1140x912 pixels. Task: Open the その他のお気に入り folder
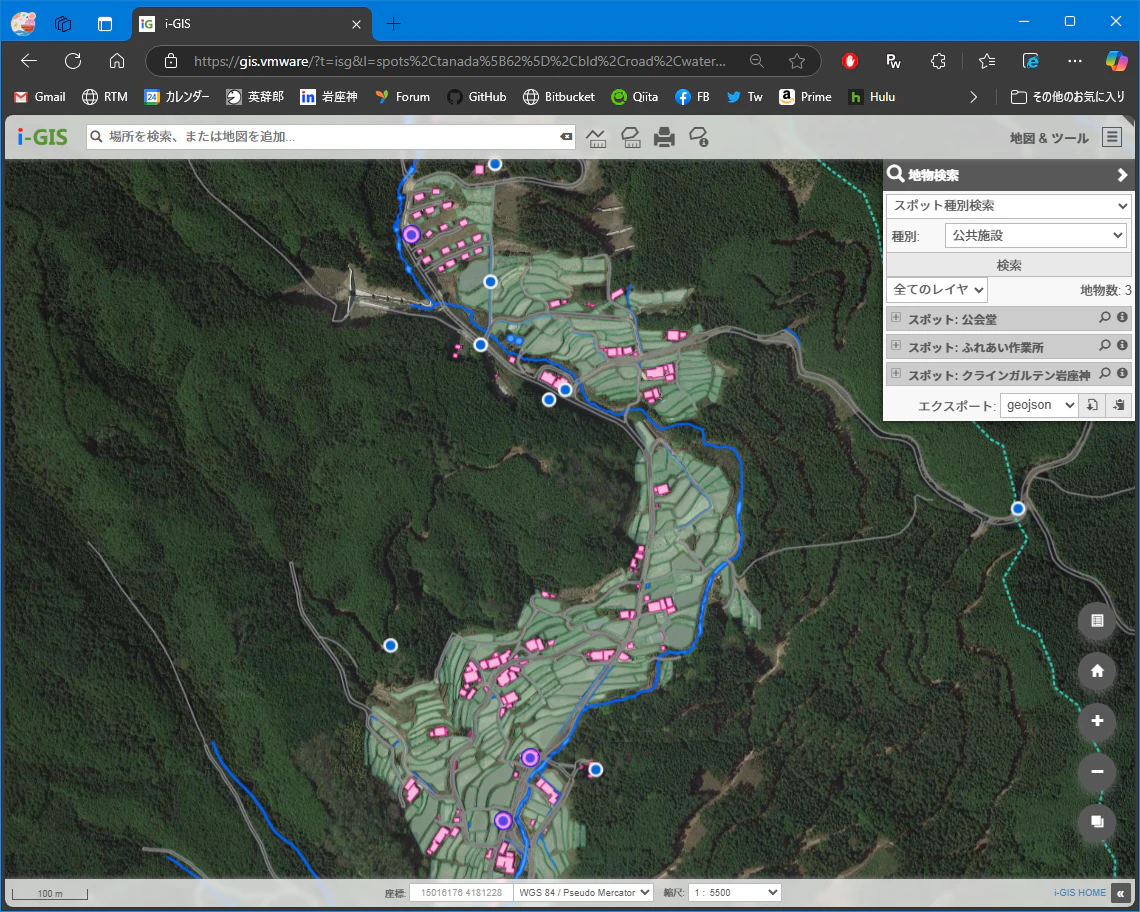[1067, 97]
